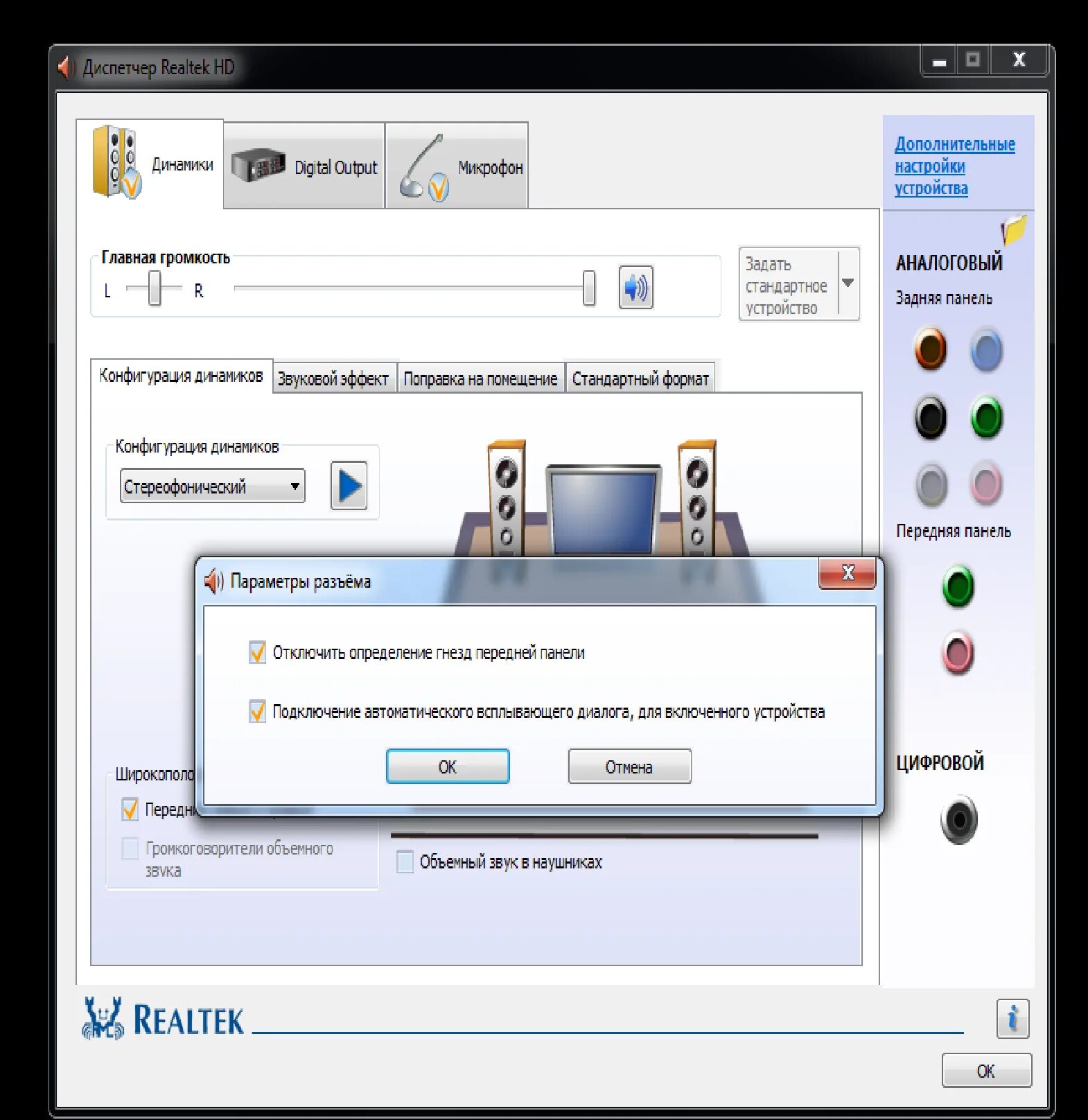The height and width of the screenshot is (1120, 1088).
Task: Expand Задать стандартное устройство arrow
Action: (848, 283)
